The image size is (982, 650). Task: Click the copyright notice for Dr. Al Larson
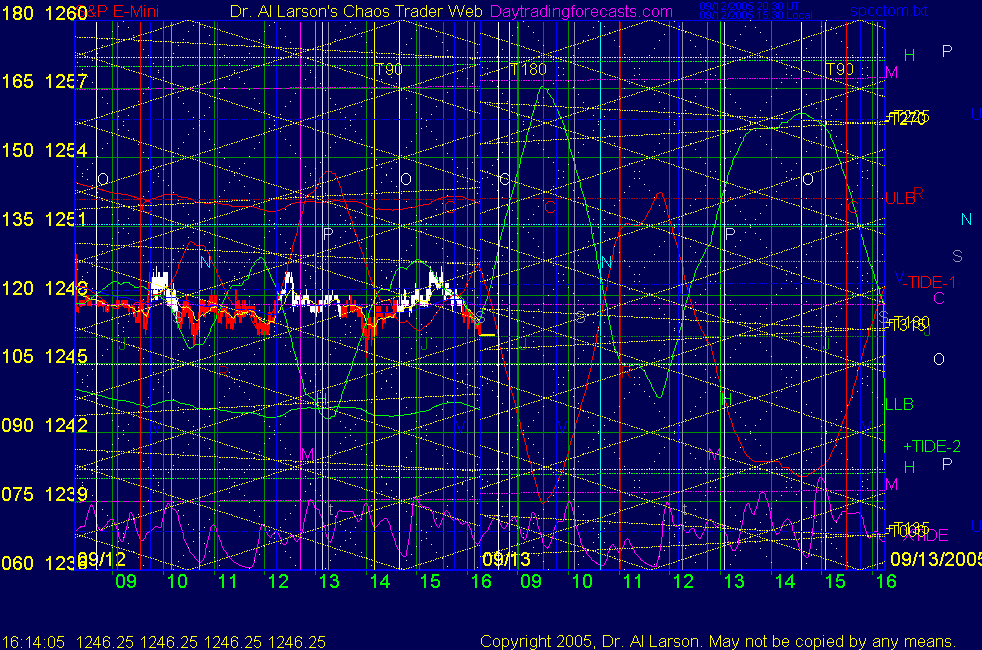pos(718,641)
